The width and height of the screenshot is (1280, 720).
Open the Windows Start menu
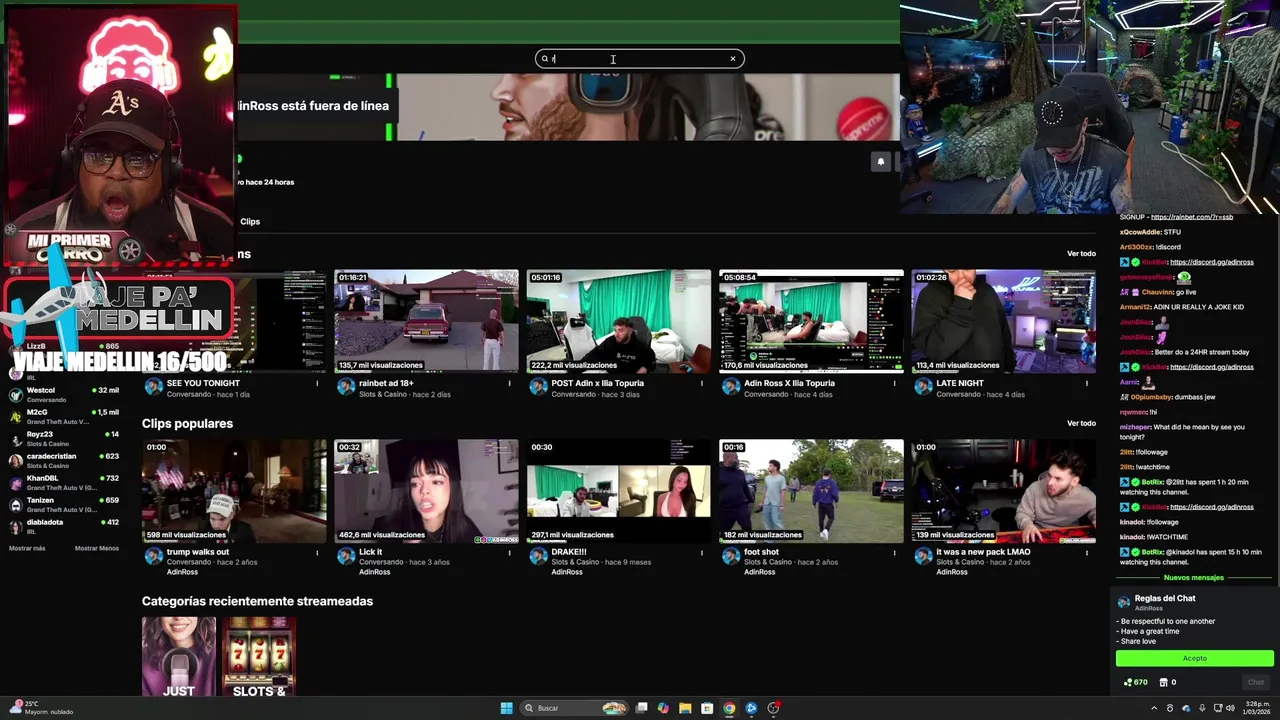[507, 708]
